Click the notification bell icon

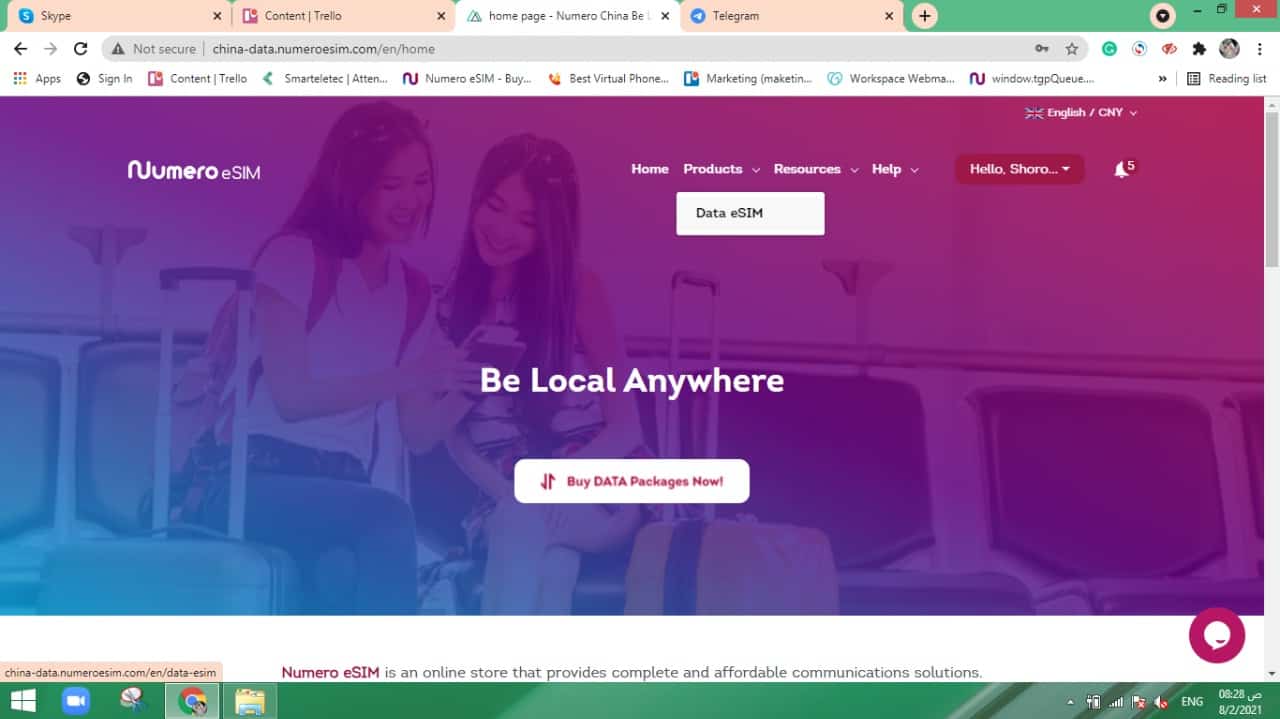(x=1121, y=170)
